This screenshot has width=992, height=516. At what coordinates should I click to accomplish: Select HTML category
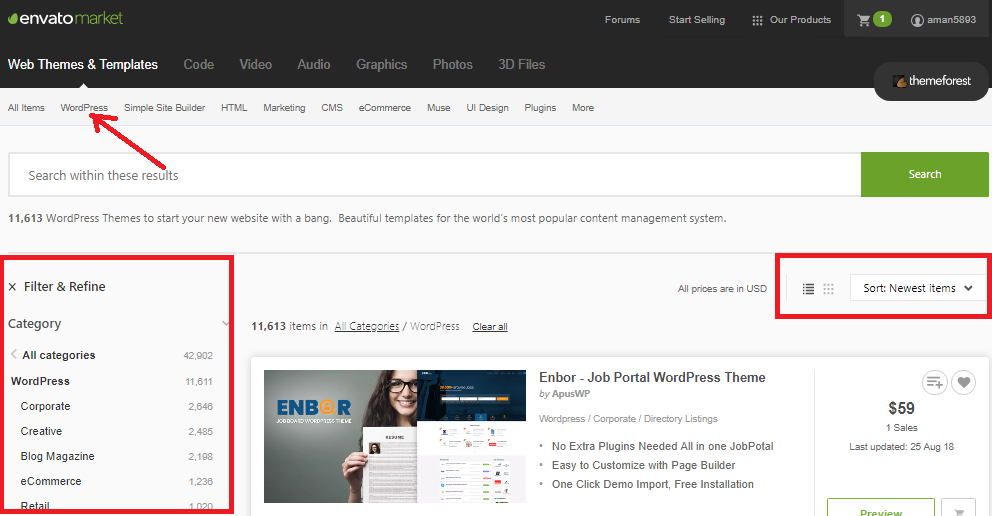pos(234,108)
